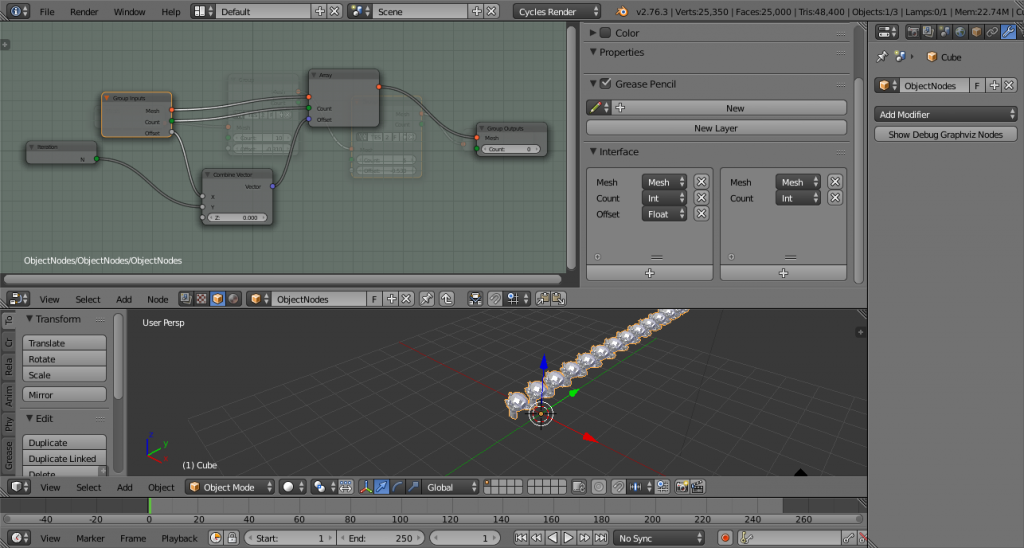The width and height of the screenshot is (1024, 548).
Task: Open the Render menu in top bar
Action: [84, 12]
